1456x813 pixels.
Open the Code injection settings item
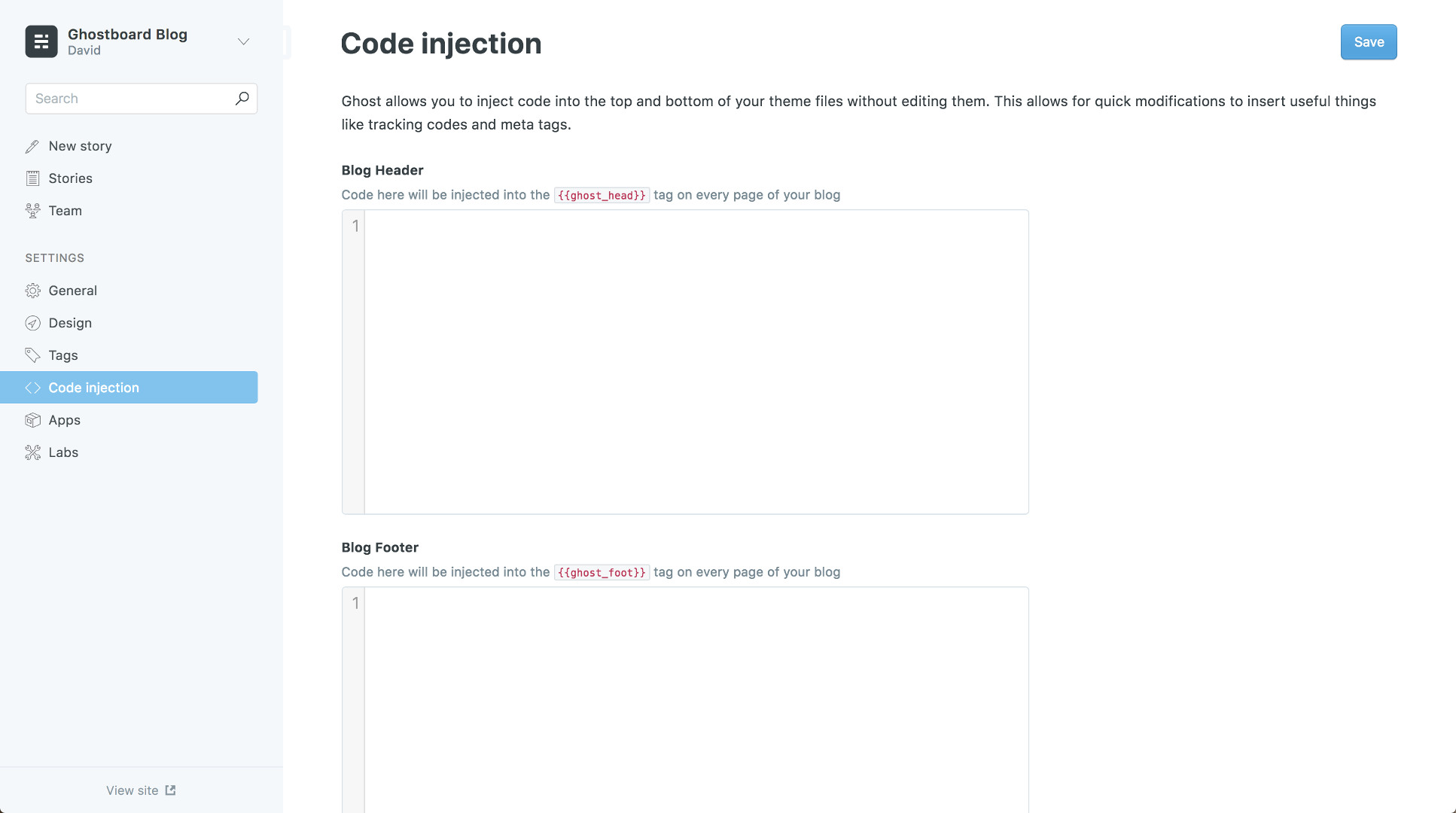click(x=129, y=388)
